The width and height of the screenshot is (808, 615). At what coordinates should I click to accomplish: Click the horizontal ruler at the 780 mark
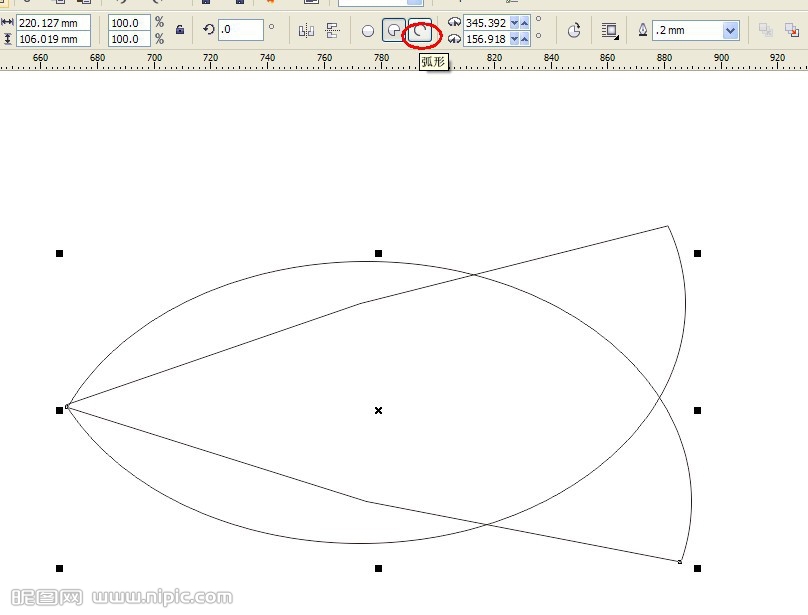[381, 60]
